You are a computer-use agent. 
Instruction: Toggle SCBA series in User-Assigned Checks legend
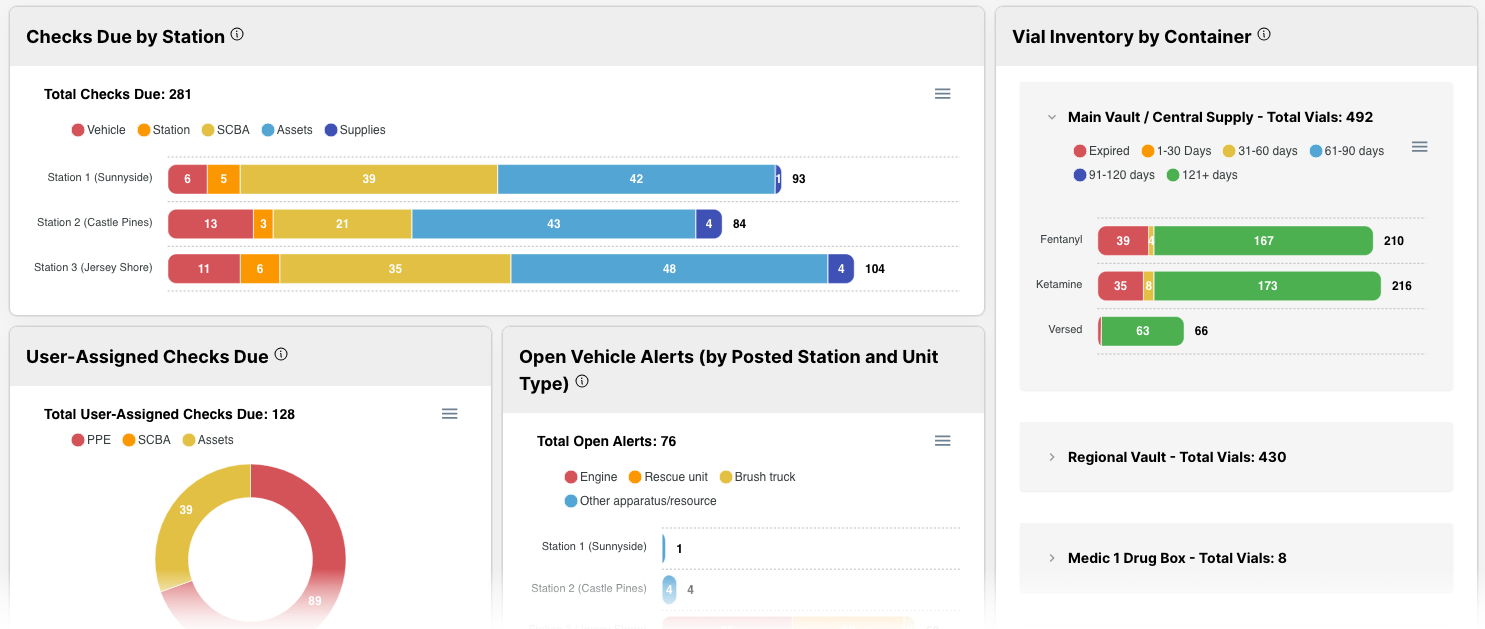point(147,440)
